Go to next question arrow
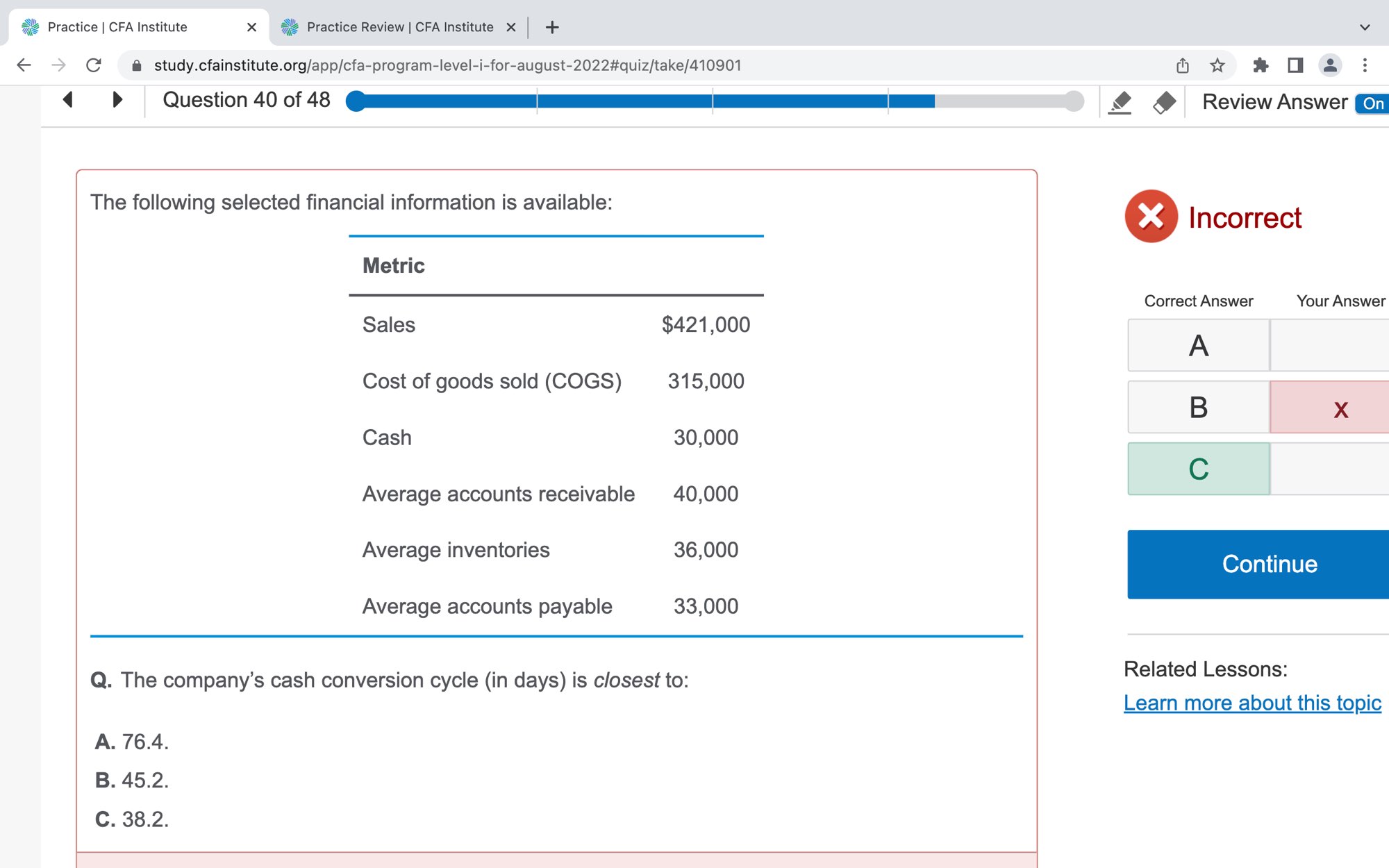This screenshot has height=868, width=1389. pyautogui.click(x=117, y=100)
